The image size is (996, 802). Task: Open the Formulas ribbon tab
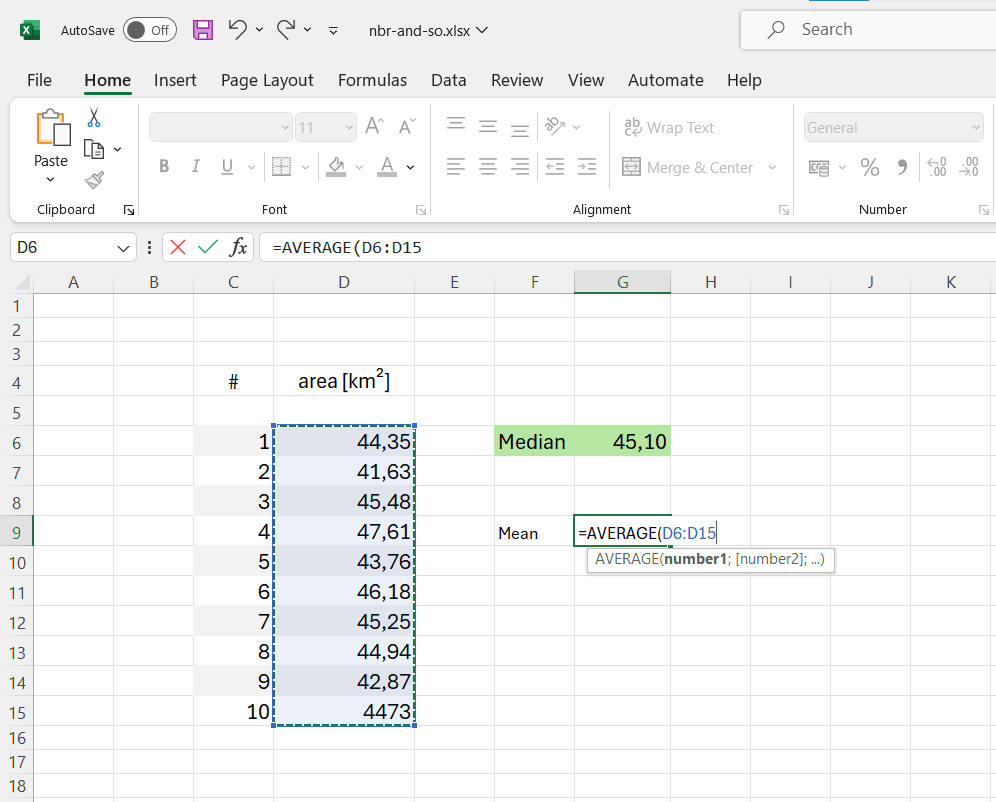click(x=372, y=80)
